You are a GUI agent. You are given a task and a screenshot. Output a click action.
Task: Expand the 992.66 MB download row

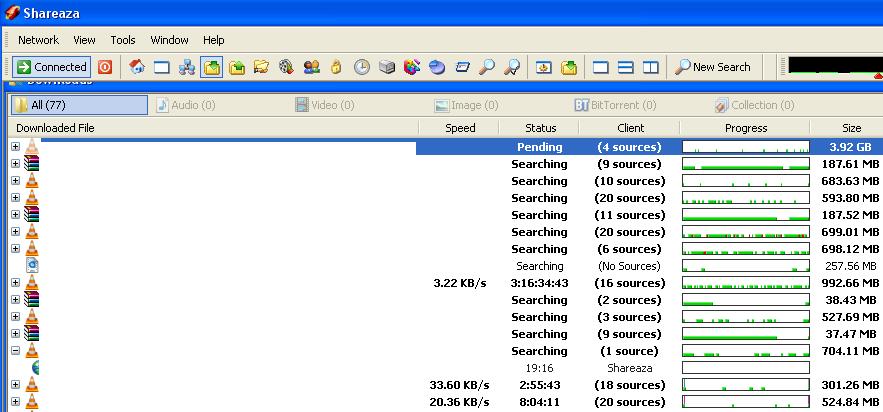[x=15, y=283]
